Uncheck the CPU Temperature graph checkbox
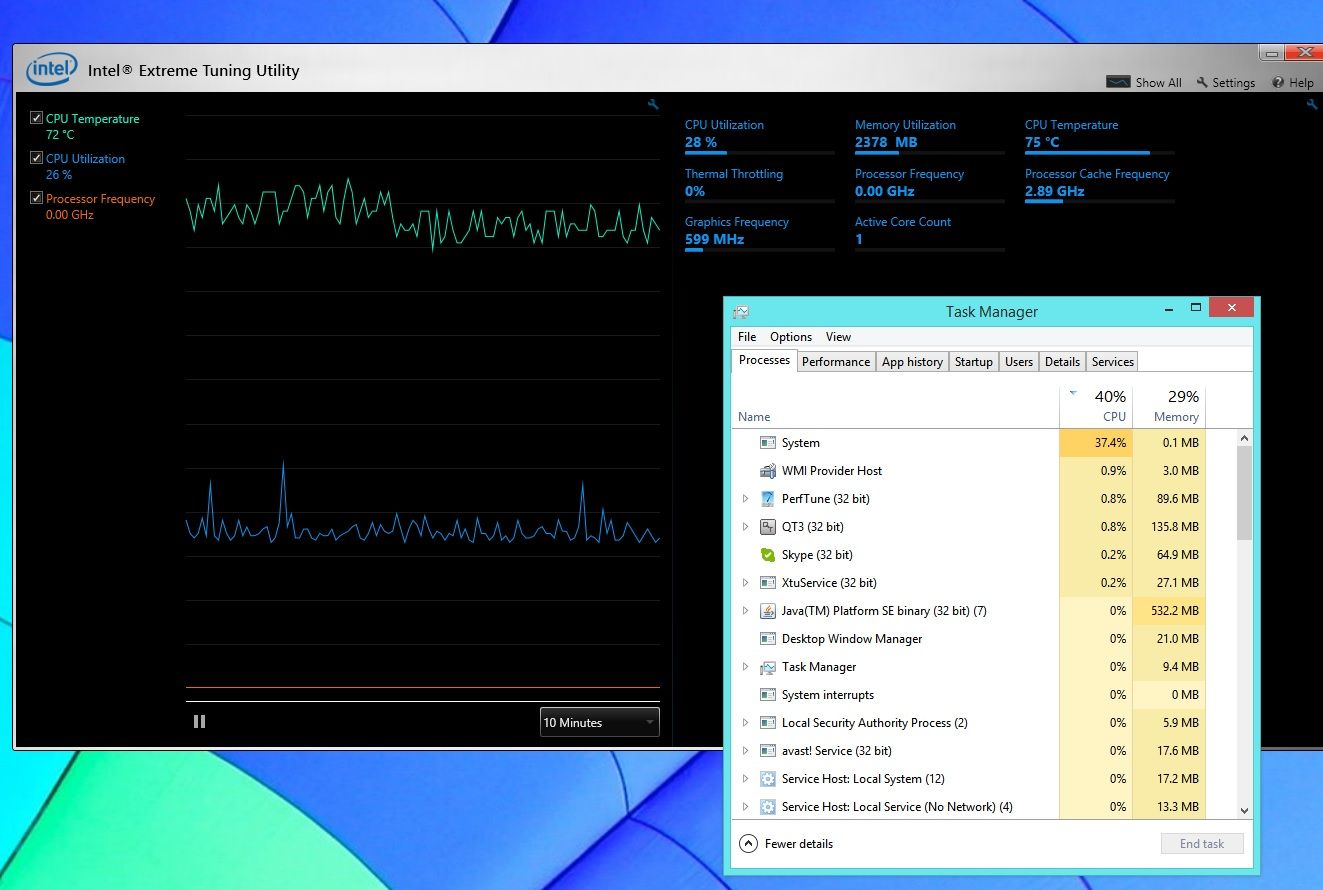This screenshot has height=890, width=1323. pyautogui.click(x=37, y=118)
